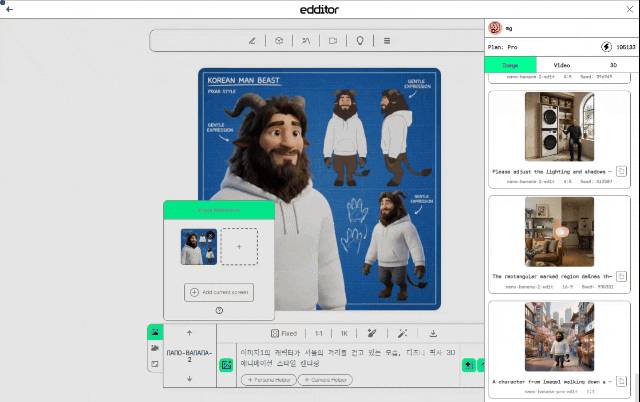Switch to the 3D tab
Viewport: 640px width, 402px height.
pyautogui.click(x=613, y=65)
